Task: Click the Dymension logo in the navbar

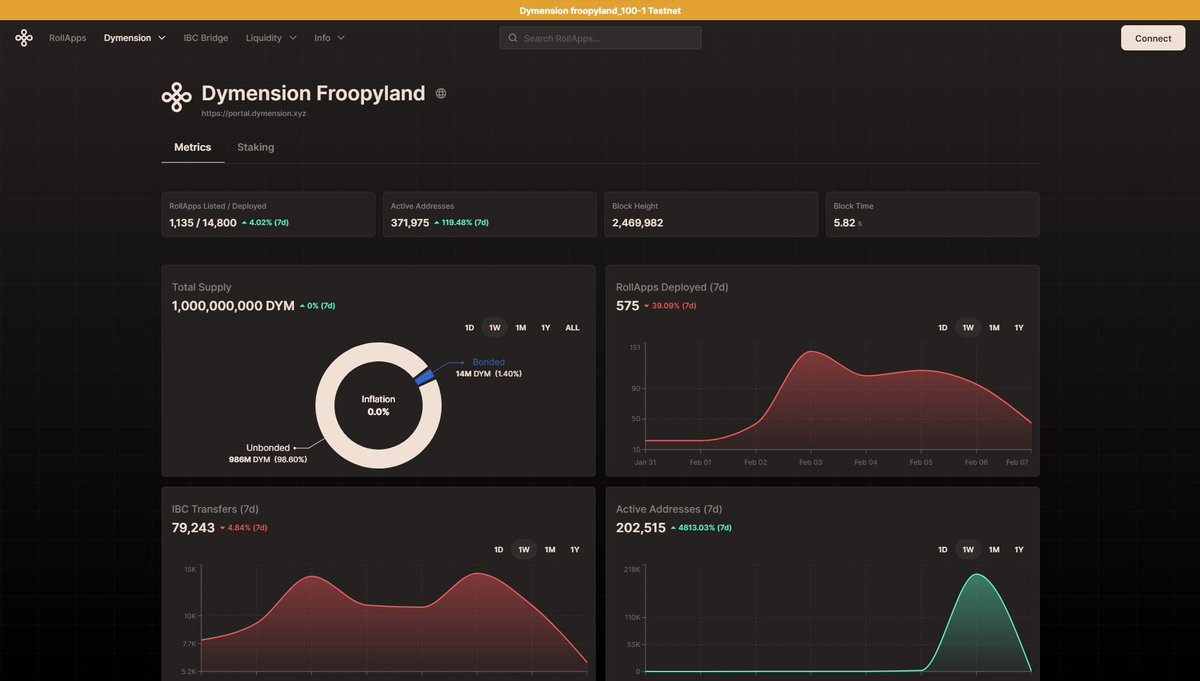Action: click(x=23, y=37)
